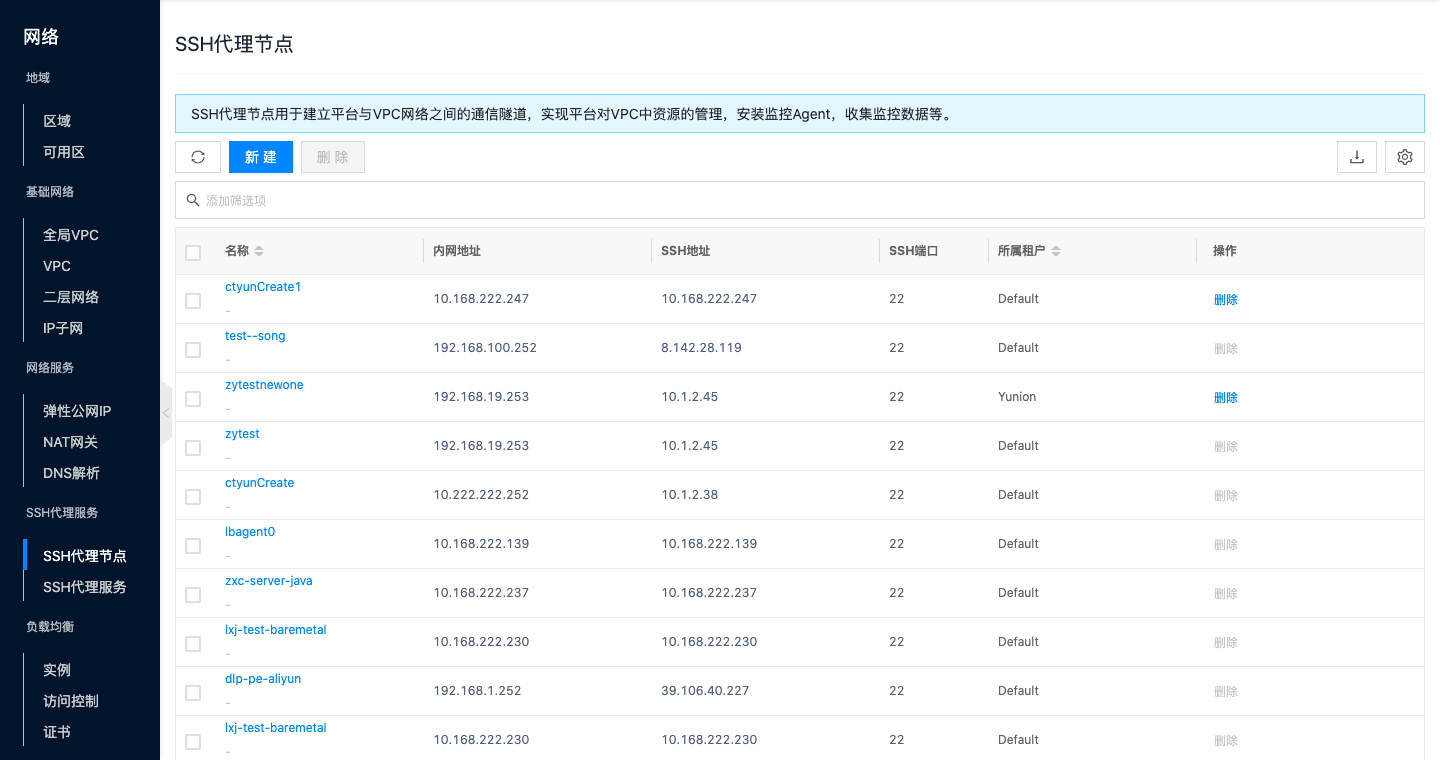
Task: Select SSH代理服务 submenu item under SSH代理节点
Action: [x=85, y=587]
